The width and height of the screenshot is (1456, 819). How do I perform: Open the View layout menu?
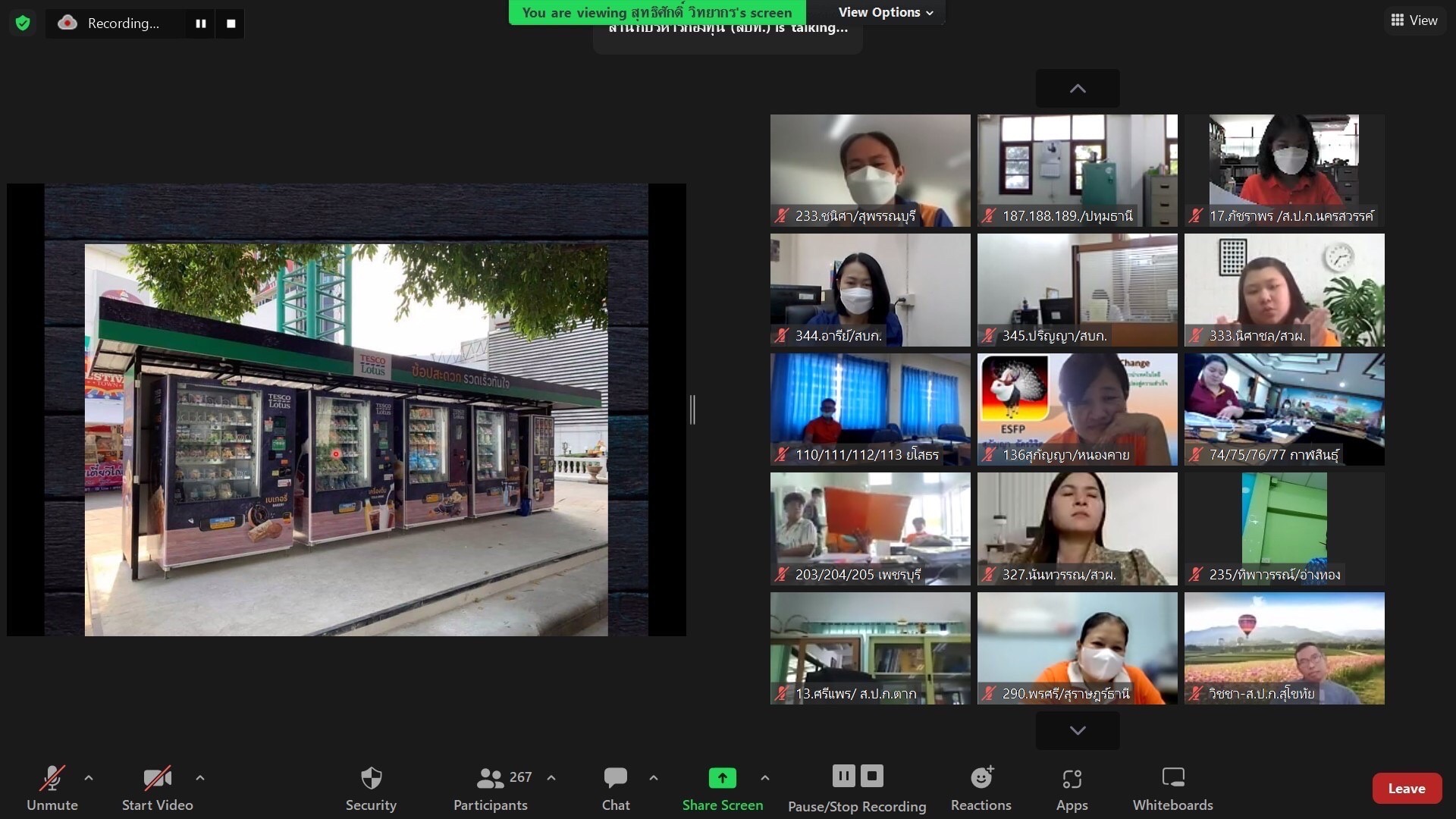(x=1414, y=20)
